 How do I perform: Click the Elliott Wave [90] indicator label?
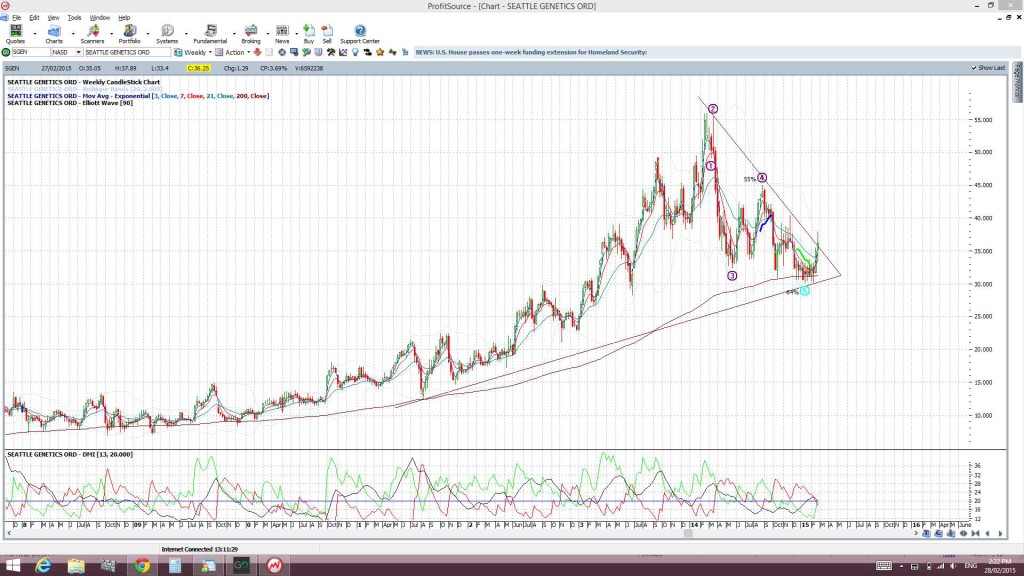point(70,103)
